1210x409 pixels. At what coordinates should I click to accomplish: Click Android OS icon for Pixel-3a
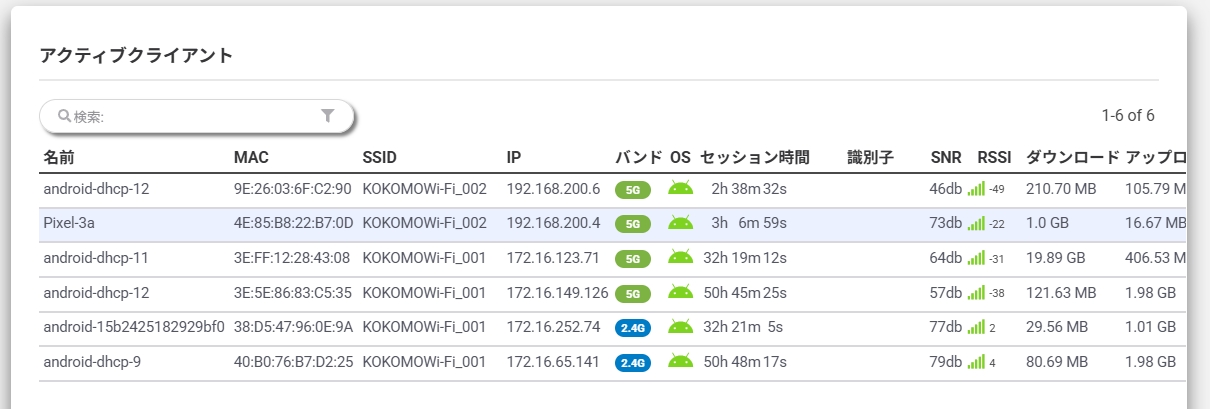click(680, 223)
